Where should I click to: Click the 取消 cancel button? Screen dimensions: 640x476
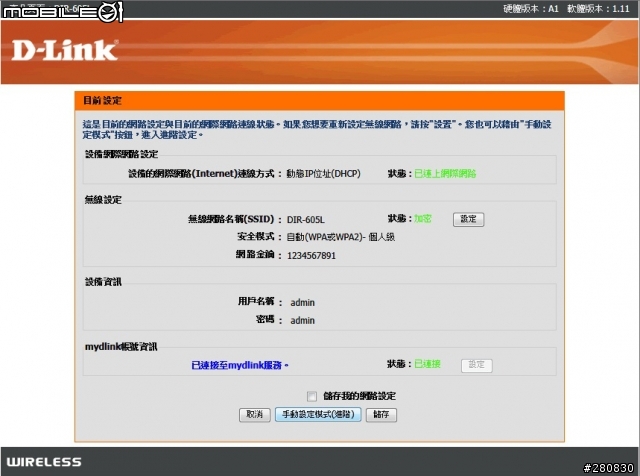[254, 415]
